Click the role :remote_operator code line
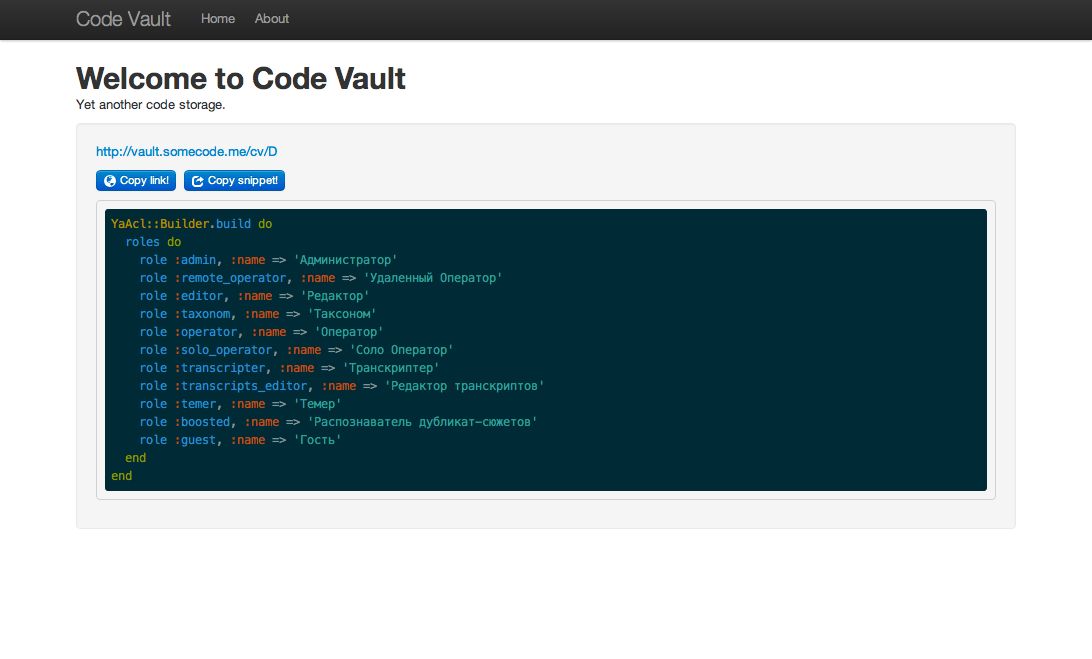1092x659 pixels. [x=310, y=277]
